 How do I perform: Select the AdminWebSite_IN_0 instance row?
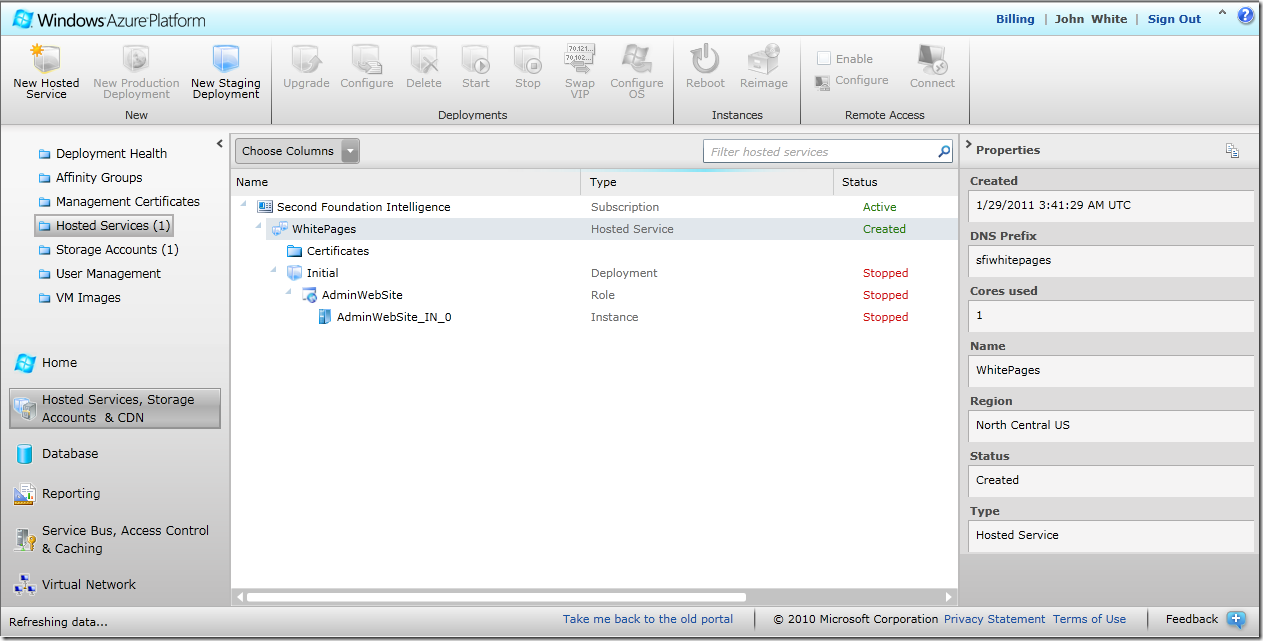point(594,317)
